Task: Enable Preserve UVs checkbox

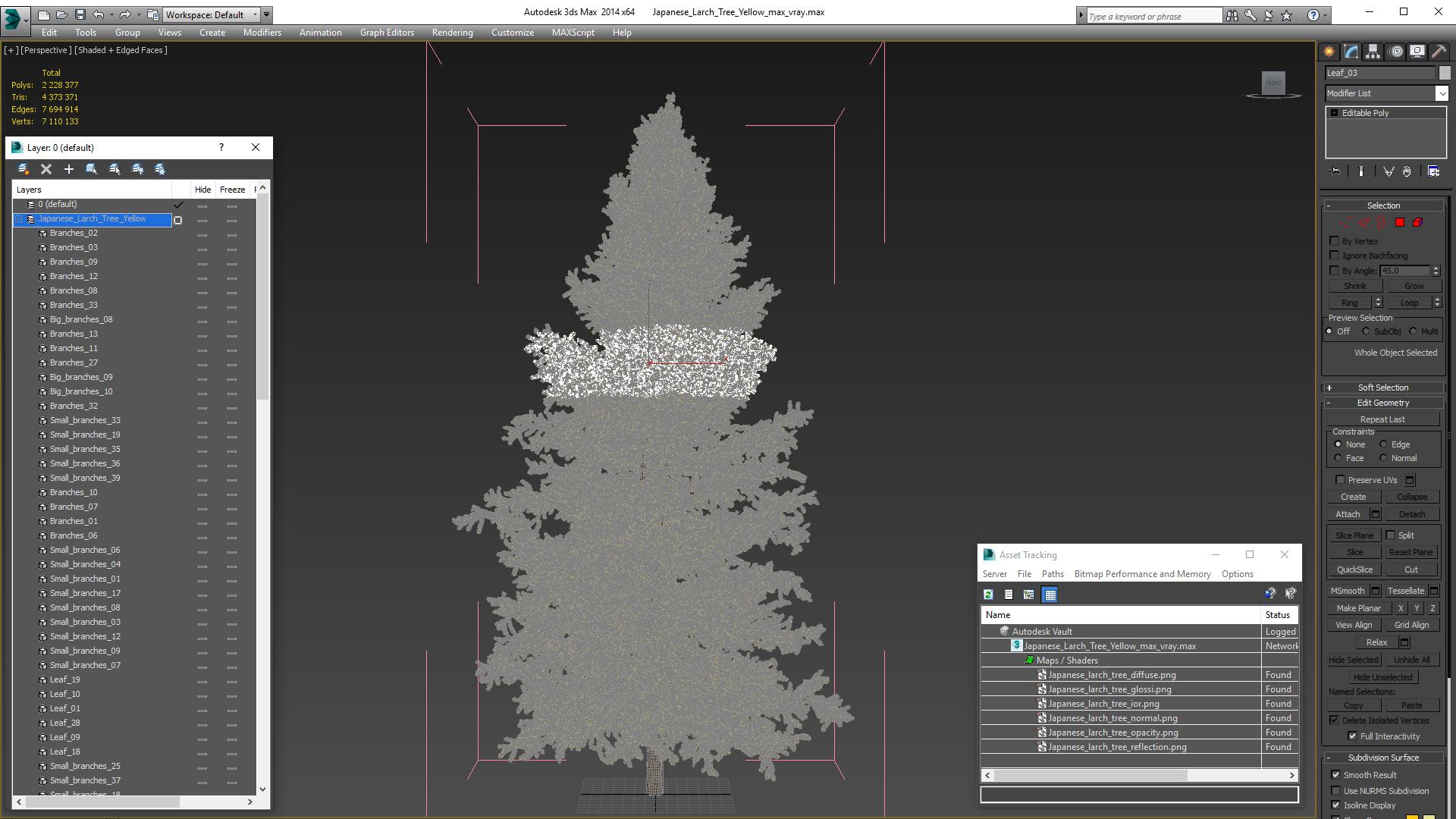Action: click(x=1340, y=480)
